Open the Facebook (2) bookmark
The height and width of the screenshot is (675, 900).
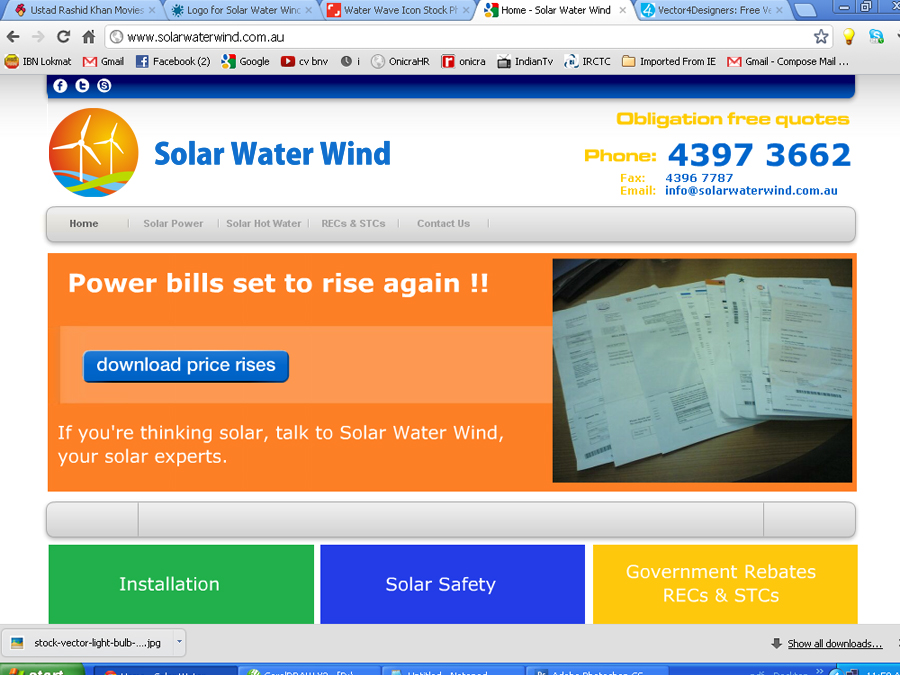pos(173,61)
